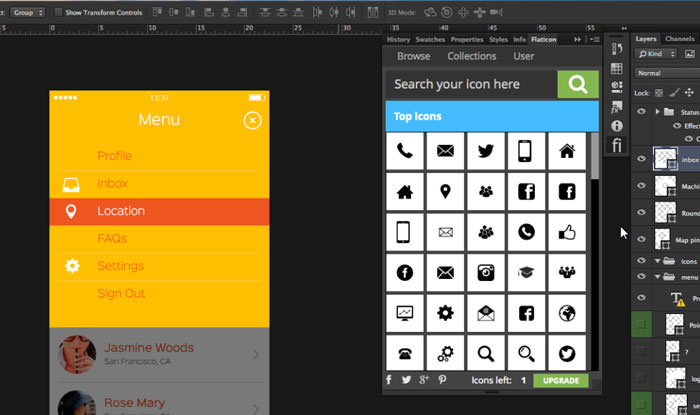Collapse the menu layer group

(x=658, y=277)
